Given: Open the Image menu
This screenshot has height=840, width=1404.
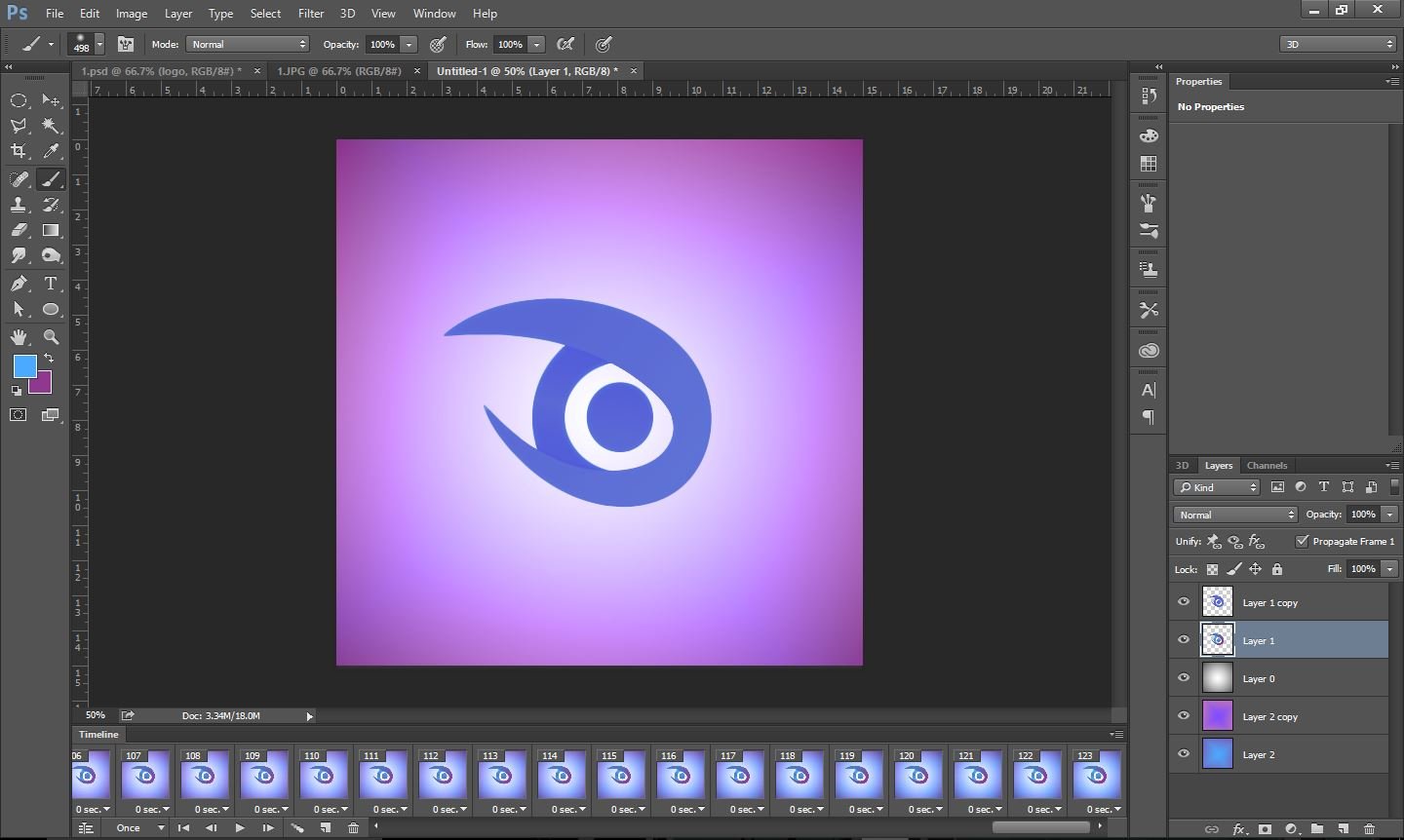Looking at the screenshot, I should click(x=132, y=14).
